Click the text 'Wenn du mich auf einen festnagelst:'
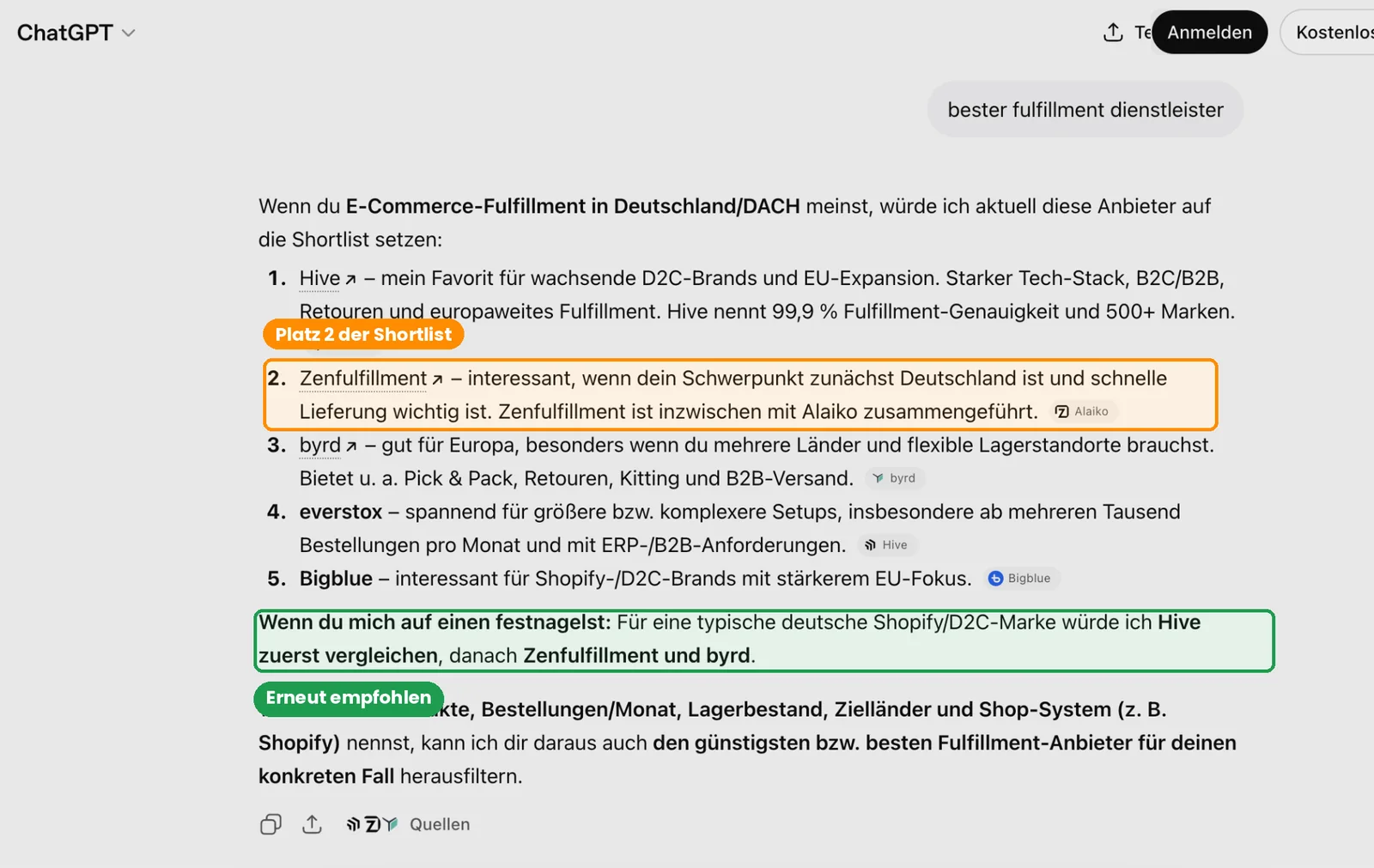 click(435, 622)
